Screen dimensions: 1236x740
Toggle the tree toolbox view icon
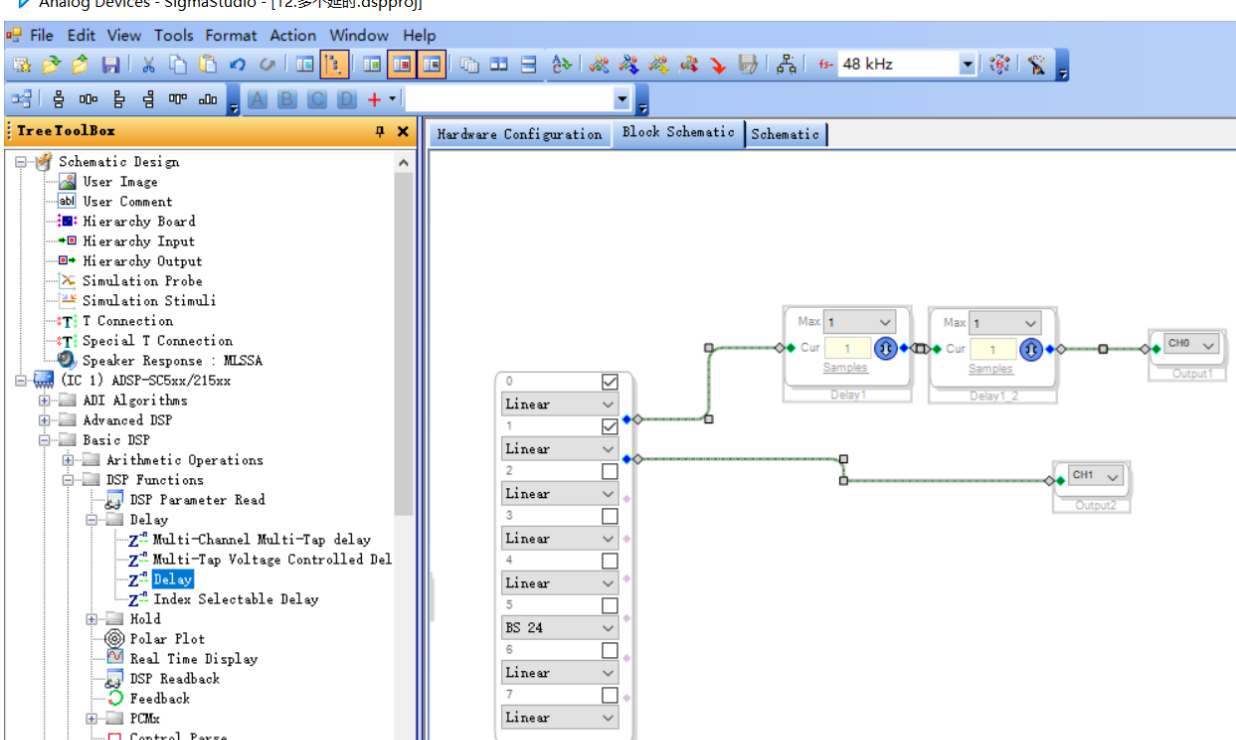(334, 65)
